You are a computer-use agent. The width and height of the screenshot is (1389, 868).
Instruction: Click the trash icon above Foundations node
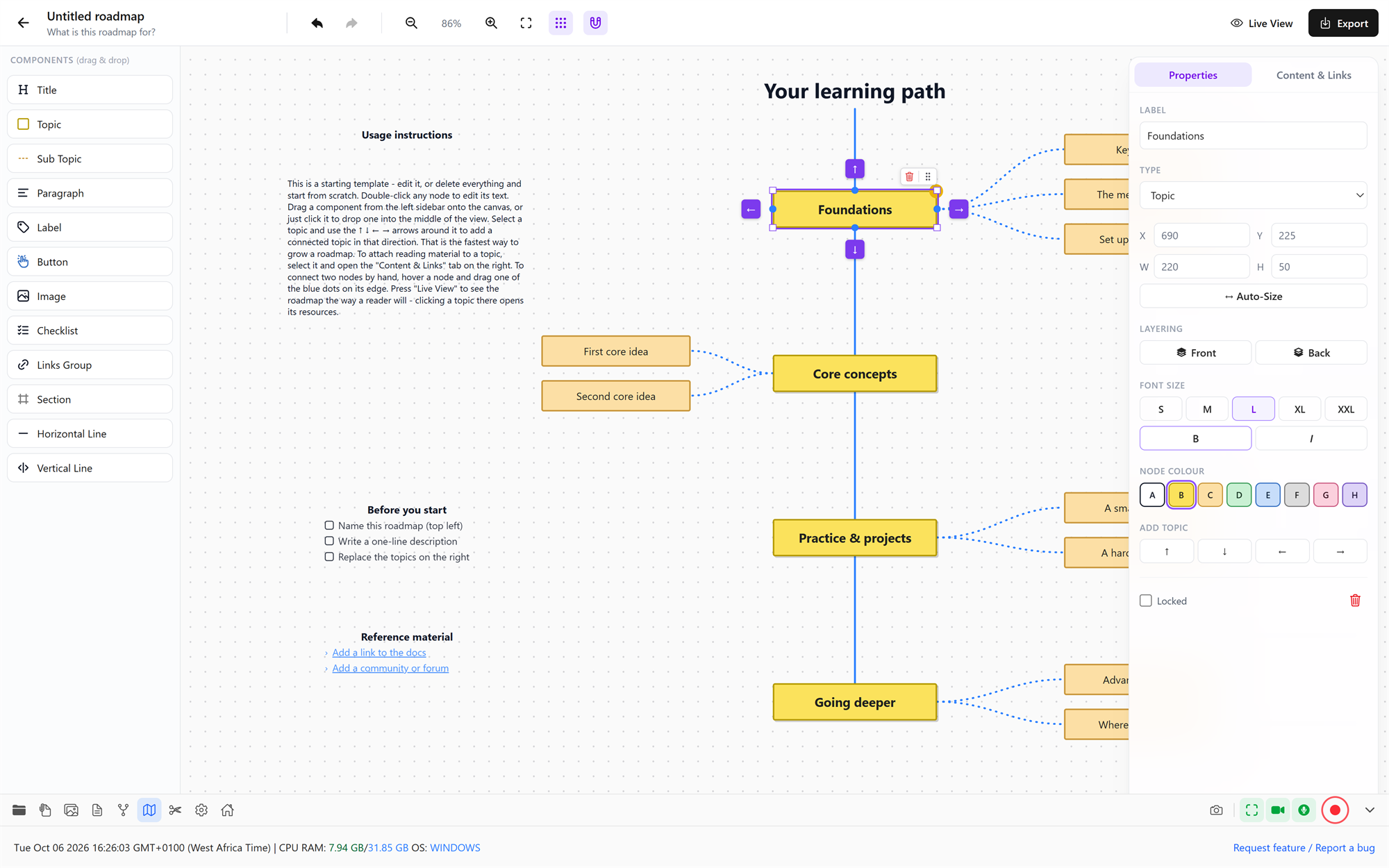909,176
